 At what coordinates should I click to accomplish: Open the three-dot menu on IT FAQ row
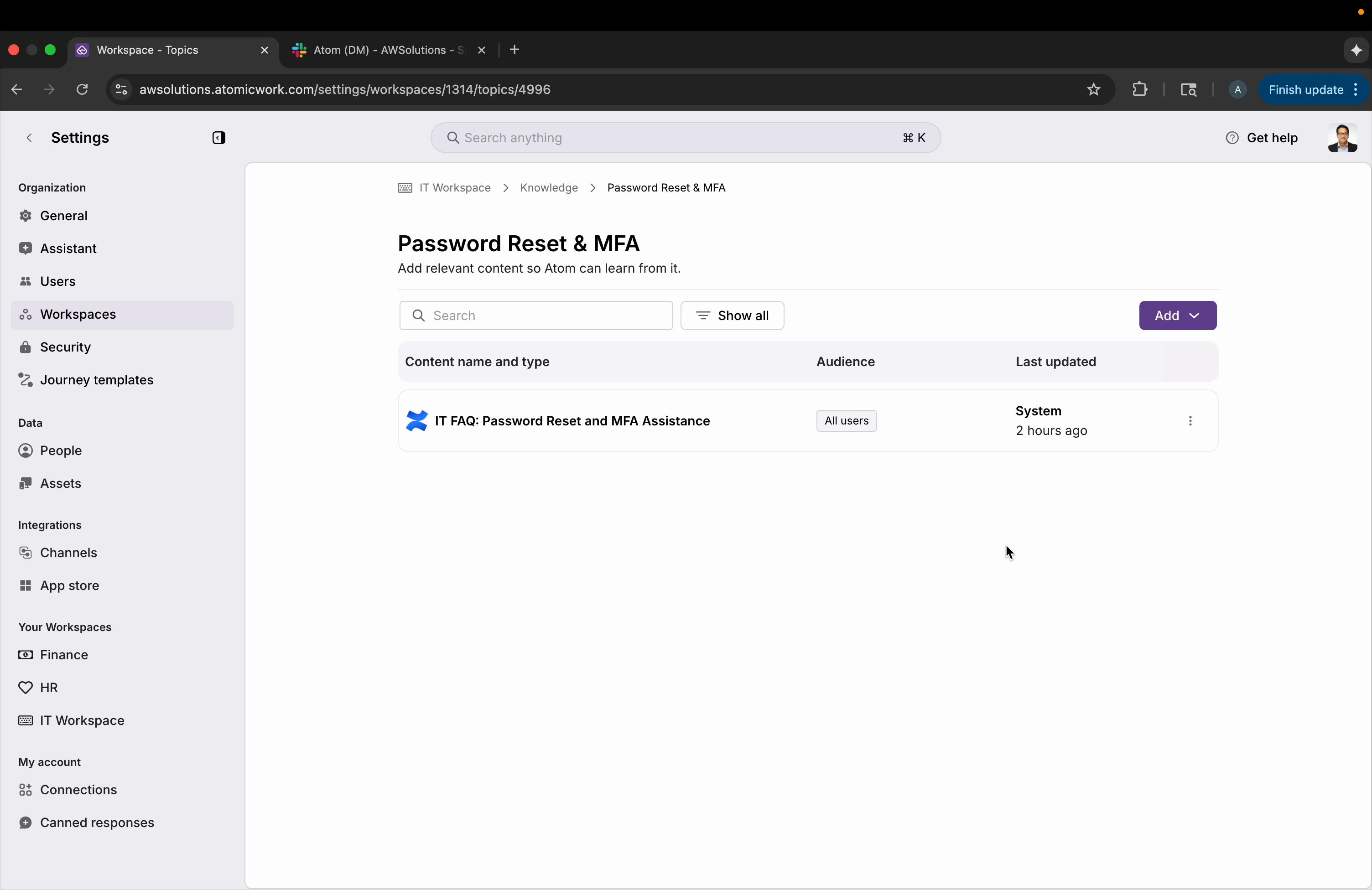(x=1190, y=421)
